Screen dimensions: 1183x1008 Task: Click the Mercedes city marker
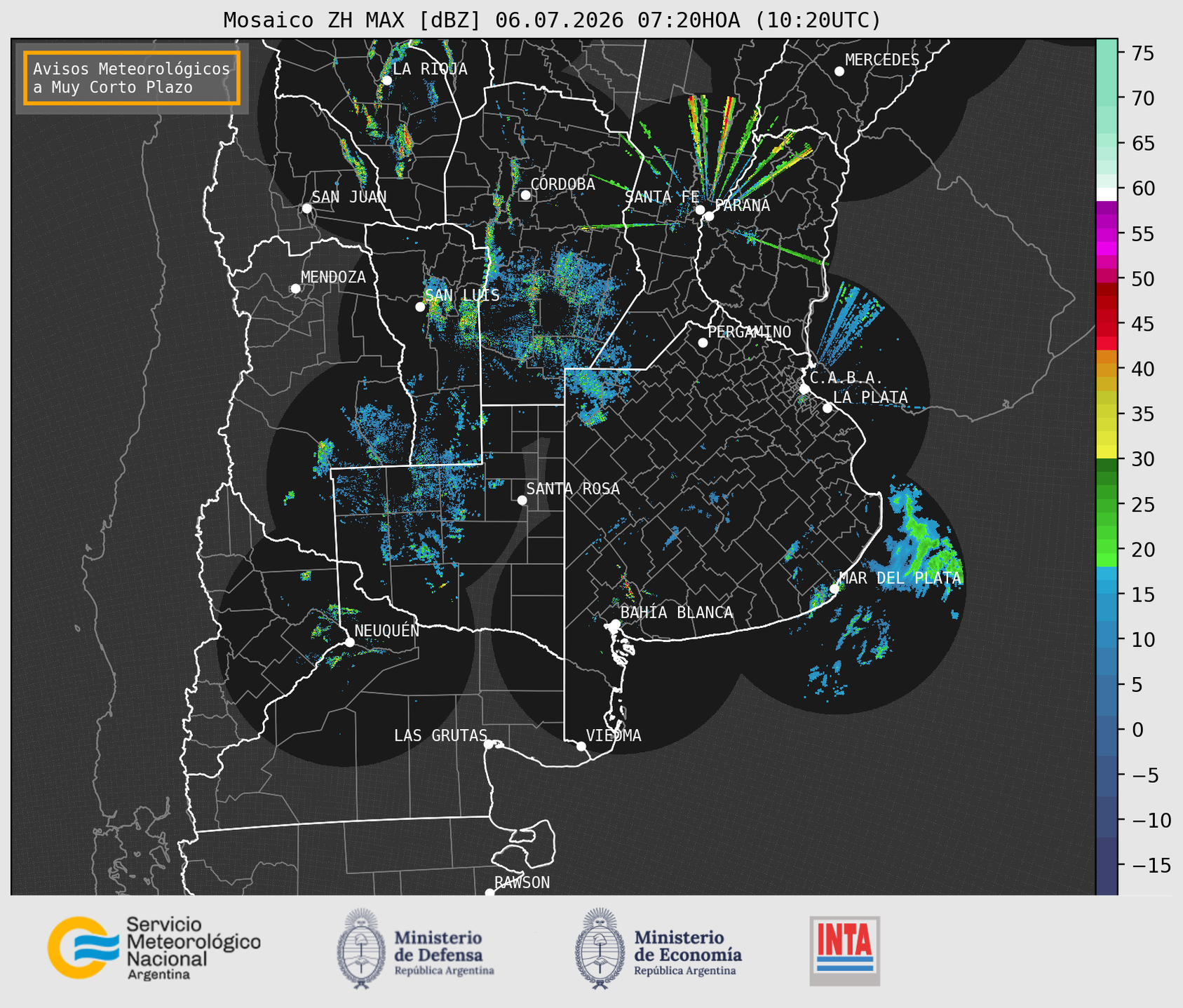(x=839, y=71)
